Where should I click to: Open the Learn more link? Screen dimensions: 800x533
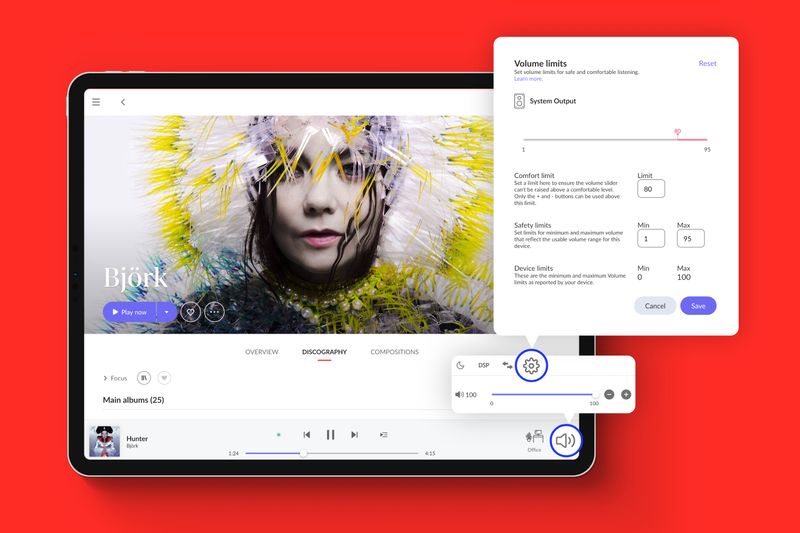[x=528, y=79]
